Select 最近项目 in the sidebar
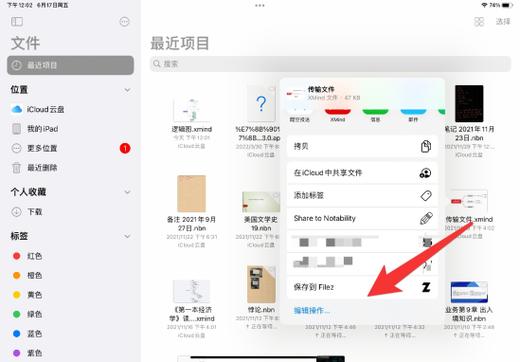The width and height of the screenshot is (520, 362). click(70, 65)
